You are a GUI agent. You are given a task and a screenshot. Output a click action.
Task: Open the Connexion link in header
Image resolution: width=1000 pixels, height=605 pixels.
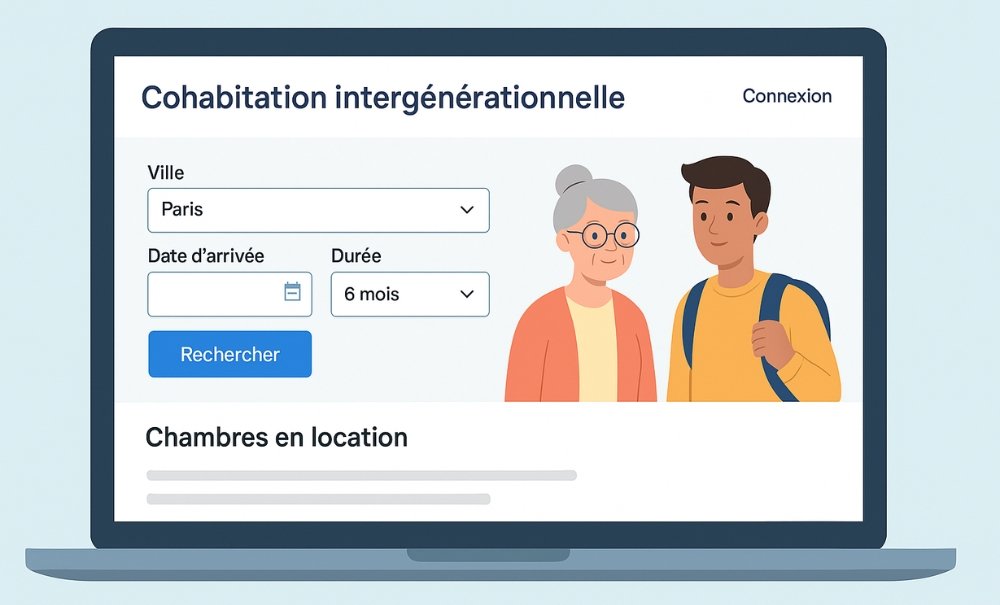(x=787, y=96)
